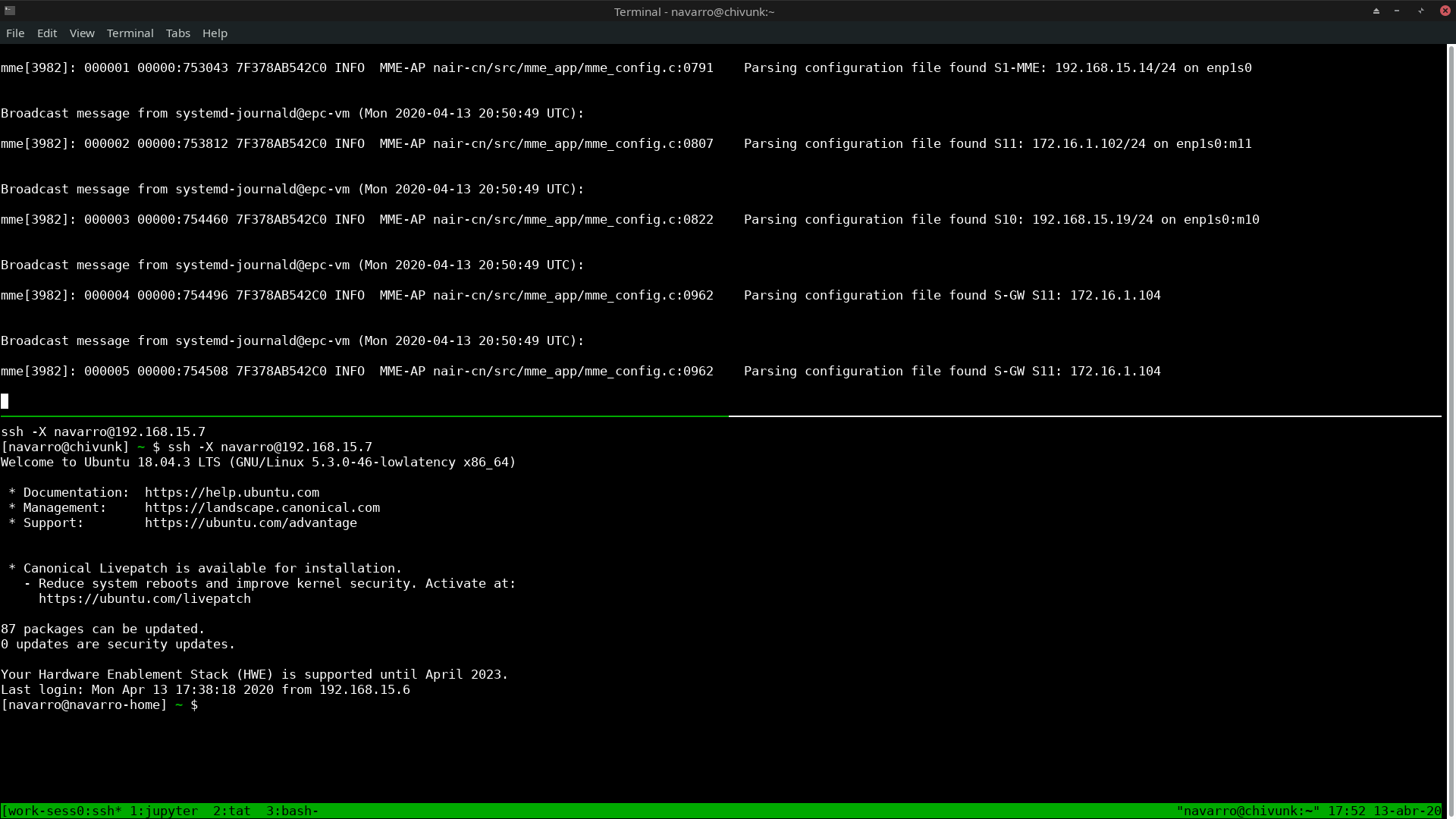Minimize the terminal window
Image resolution: width=1456 pixels, height=819 pixels.
point(1397,11)
